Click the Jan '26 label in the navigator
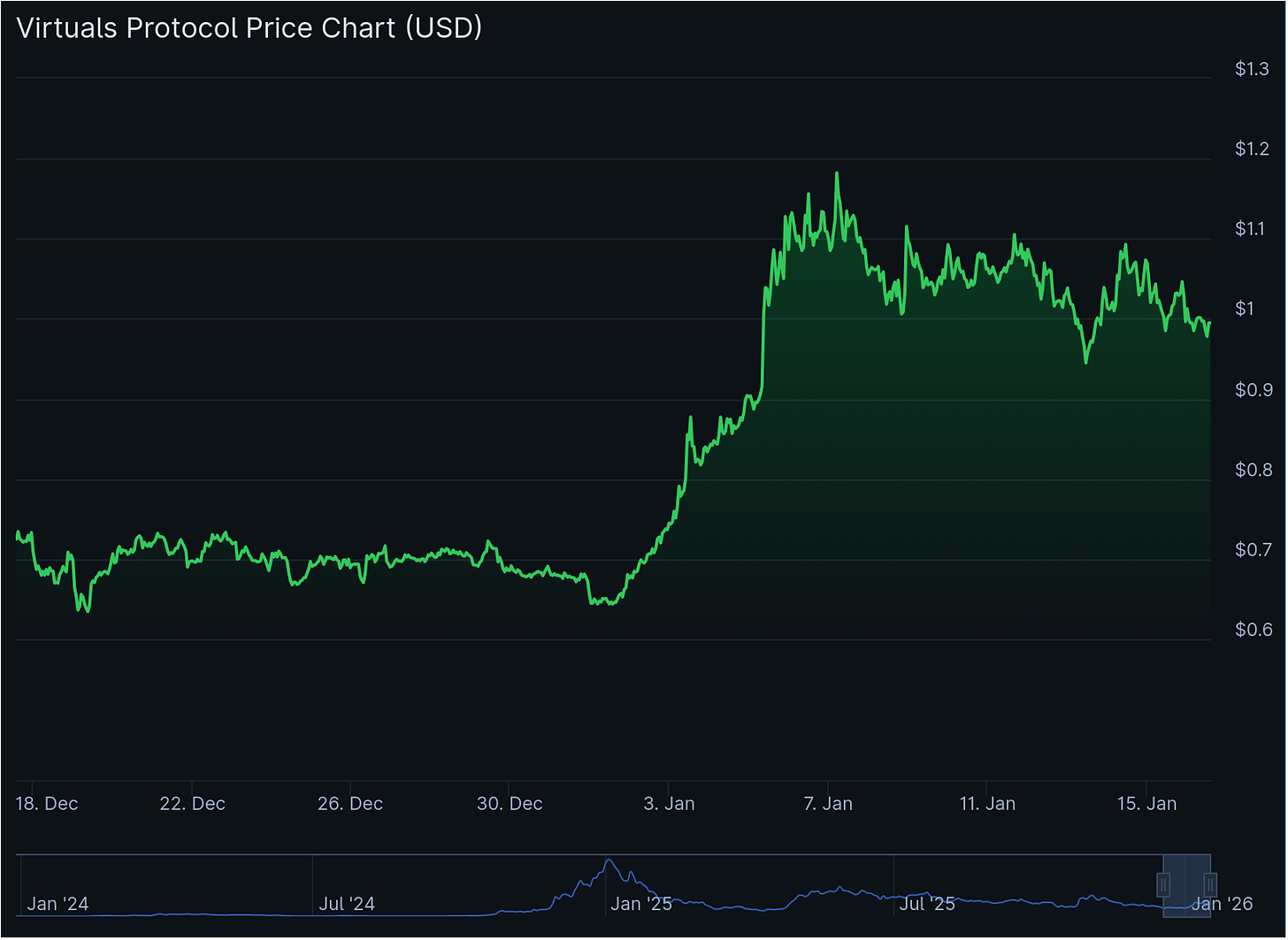The height and width of the screenshot is (940, 1288). tap(1222, 904)
